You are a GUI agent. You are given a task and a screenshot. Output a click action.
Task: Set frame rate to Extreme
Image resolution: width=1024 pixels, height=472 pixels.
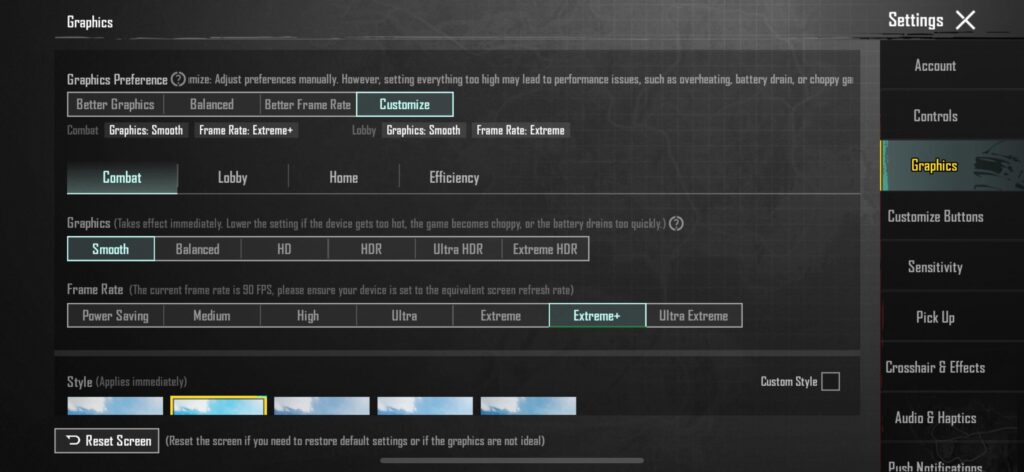tap(501, 315)
